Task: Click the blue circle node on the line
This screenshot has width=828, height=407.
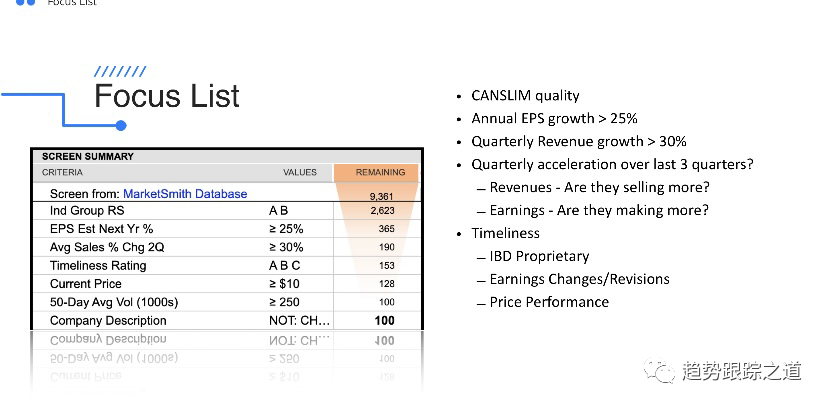Action: pos(121,125)
